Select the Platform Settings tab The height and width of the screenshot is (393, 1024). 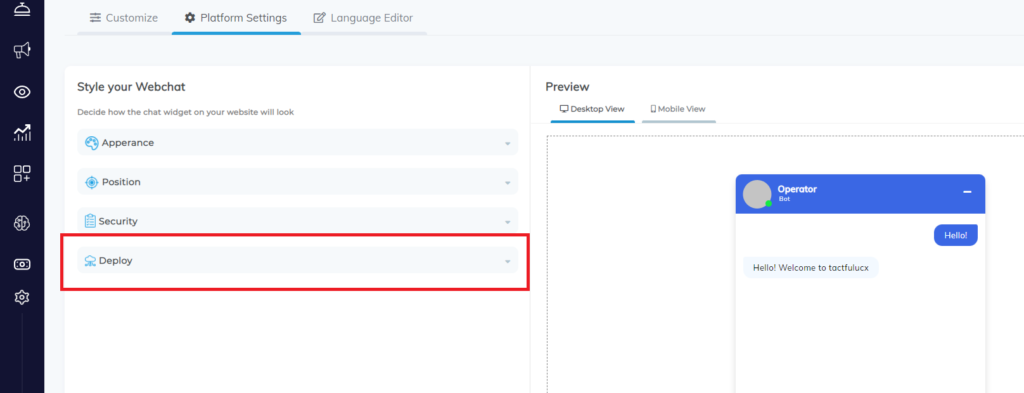point(236,18)
